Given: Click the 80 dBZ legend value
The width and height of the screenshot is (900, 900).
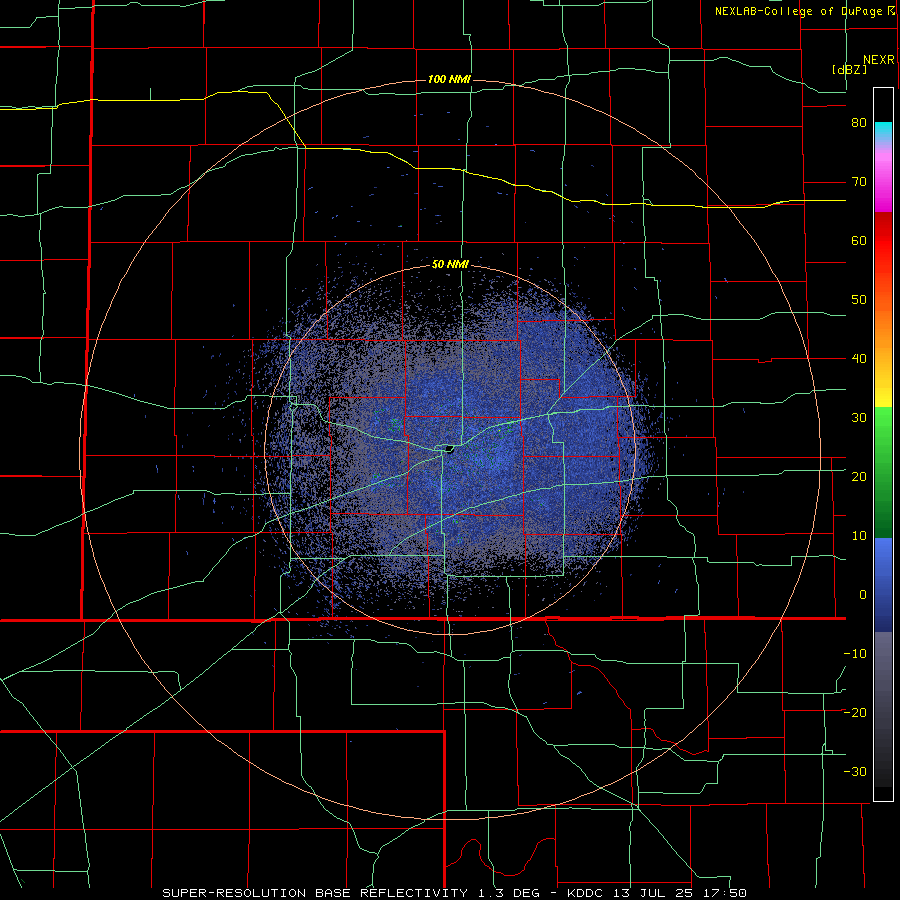Looking at the screenshot, I should pos(859,123).
